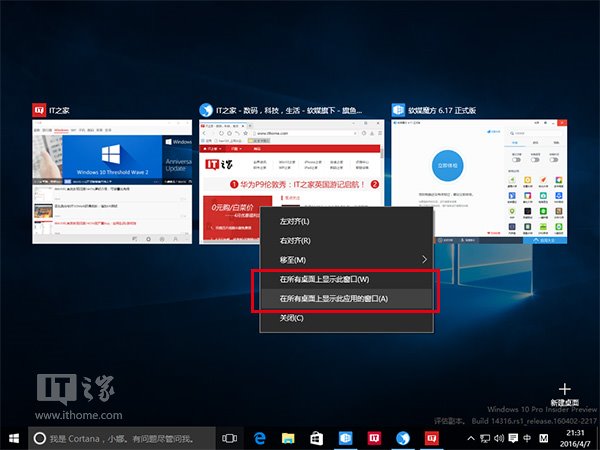This screenshot has height=450, width=600.
Task: Switch the 中 input method indicator
Action: [x=527, y=439]
